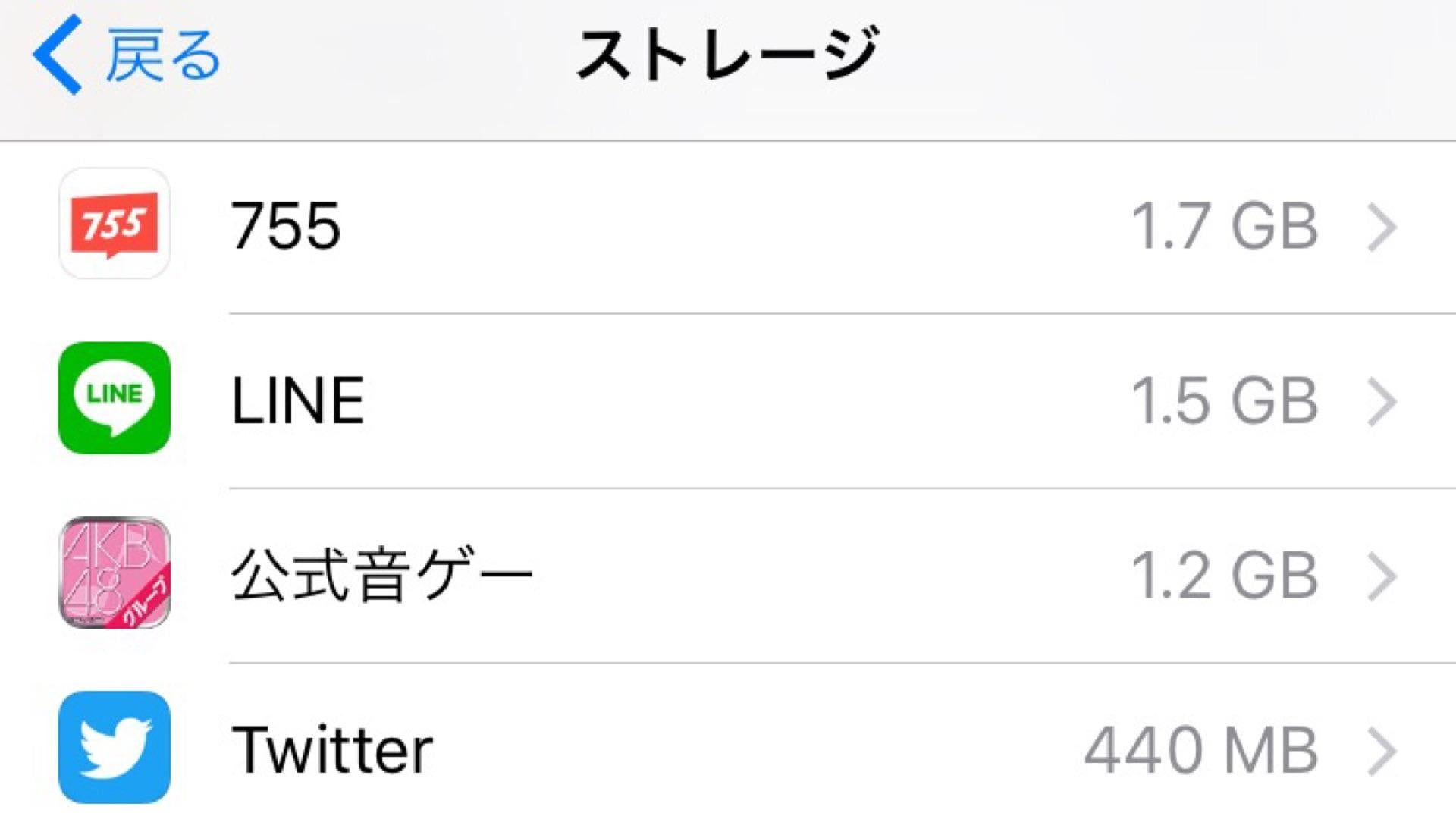Open the 755 storage row

(x=728, y=227)
